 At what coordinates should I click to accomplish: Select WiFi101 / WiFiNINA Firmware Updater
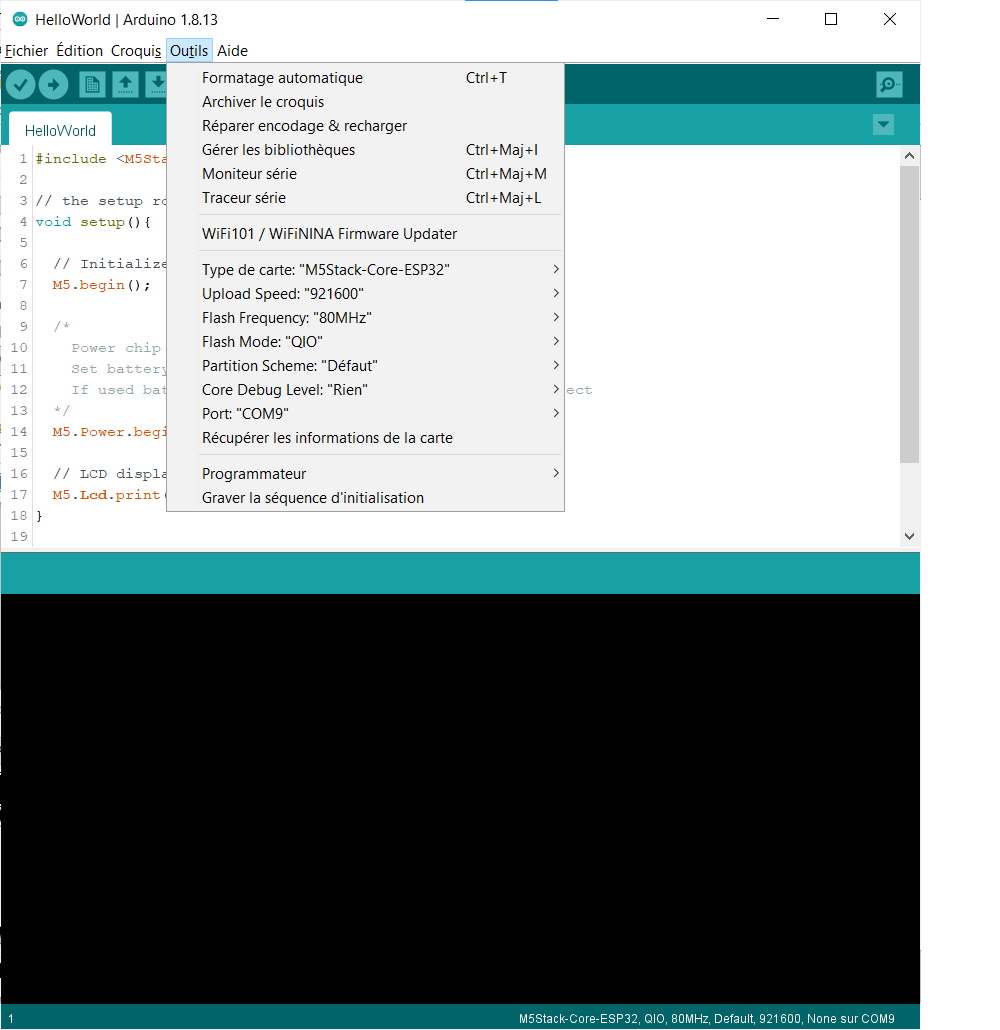(365, 234)
